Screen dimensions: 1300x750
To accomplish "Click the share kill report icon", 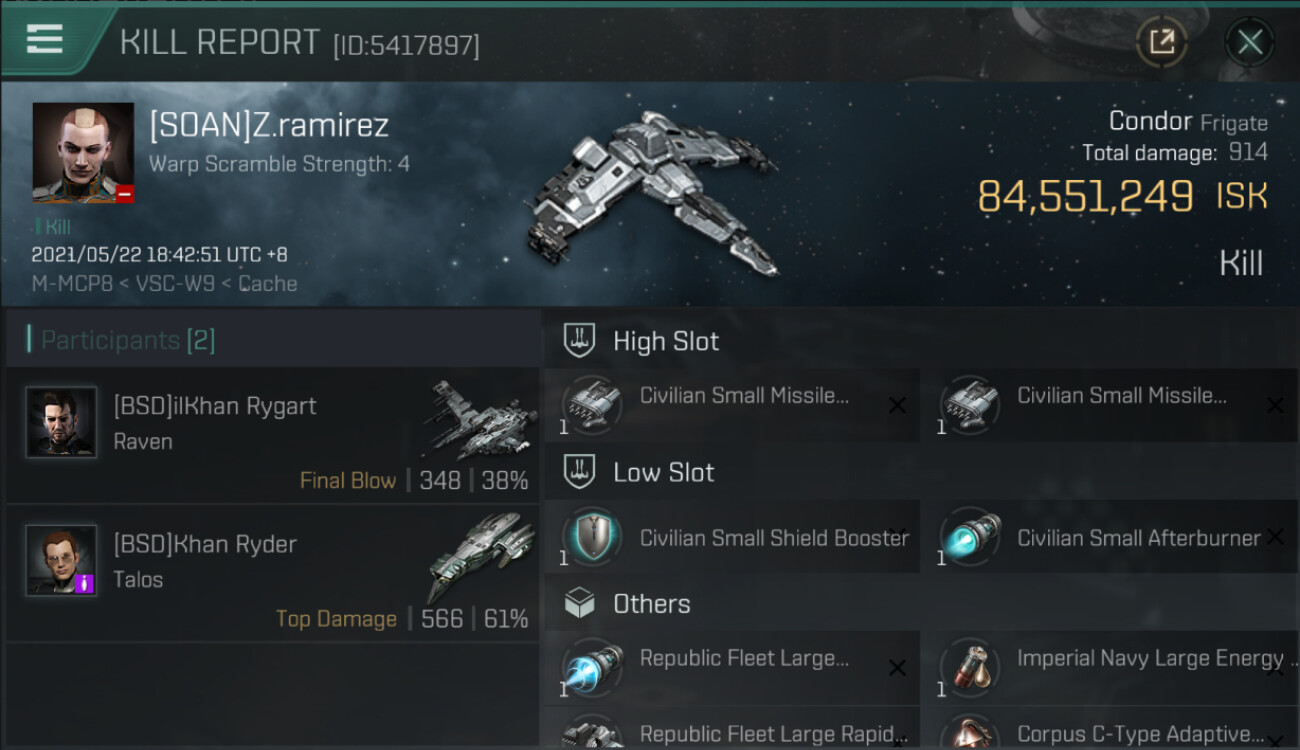I will coord(1161,42).
